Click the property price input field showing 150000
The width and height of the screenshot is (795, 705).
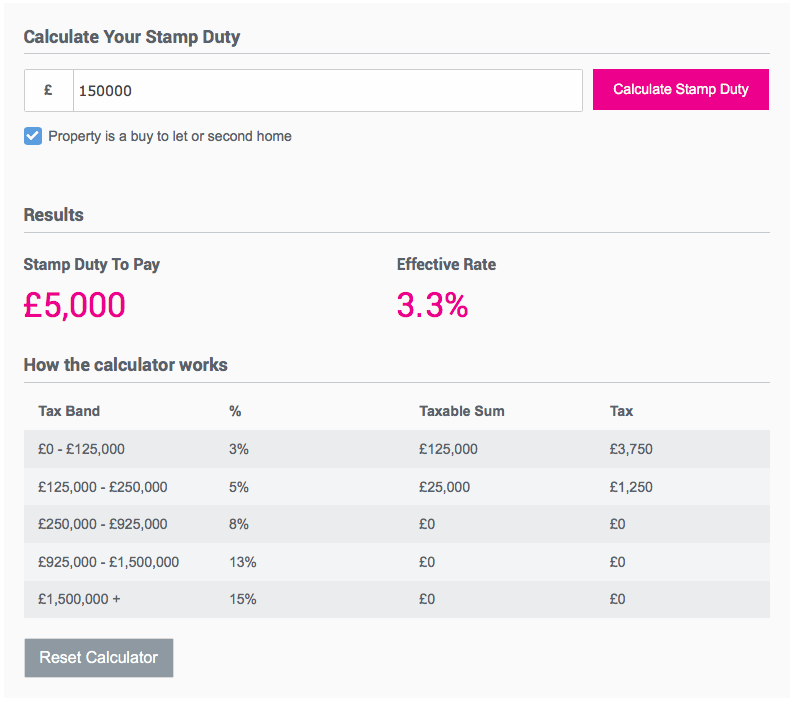328,91
